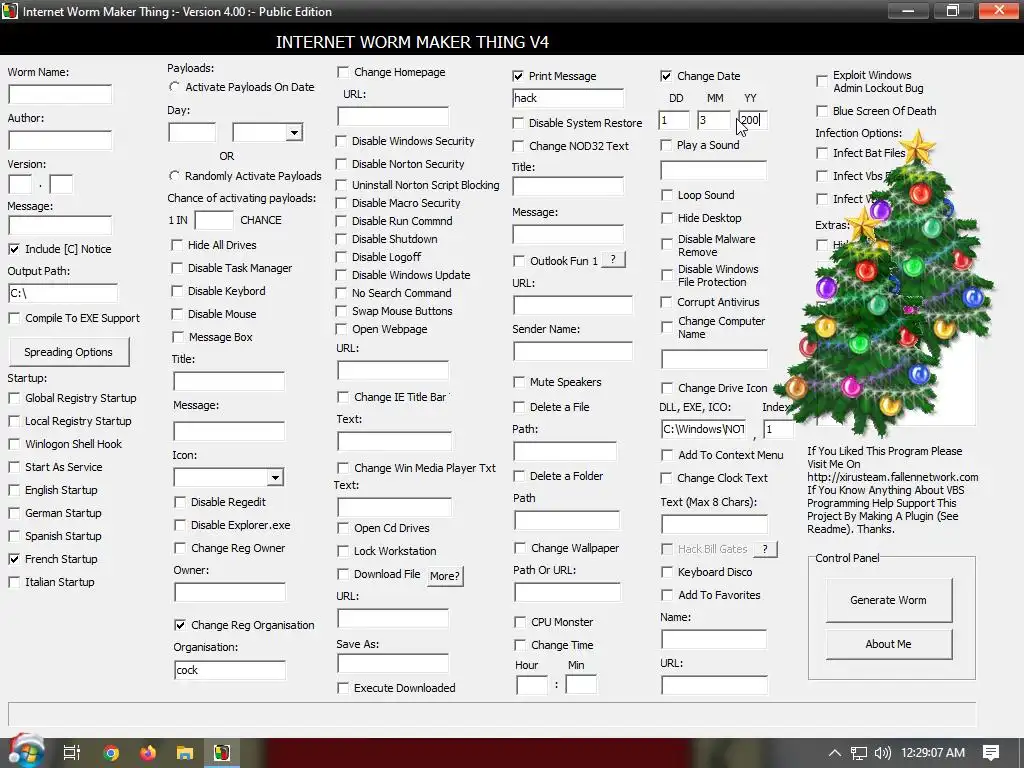The width and height of the screenshot is (1024, 768).
Task: Launch Google Chrome from the taskbar
Action: click(x=111, y=753)
